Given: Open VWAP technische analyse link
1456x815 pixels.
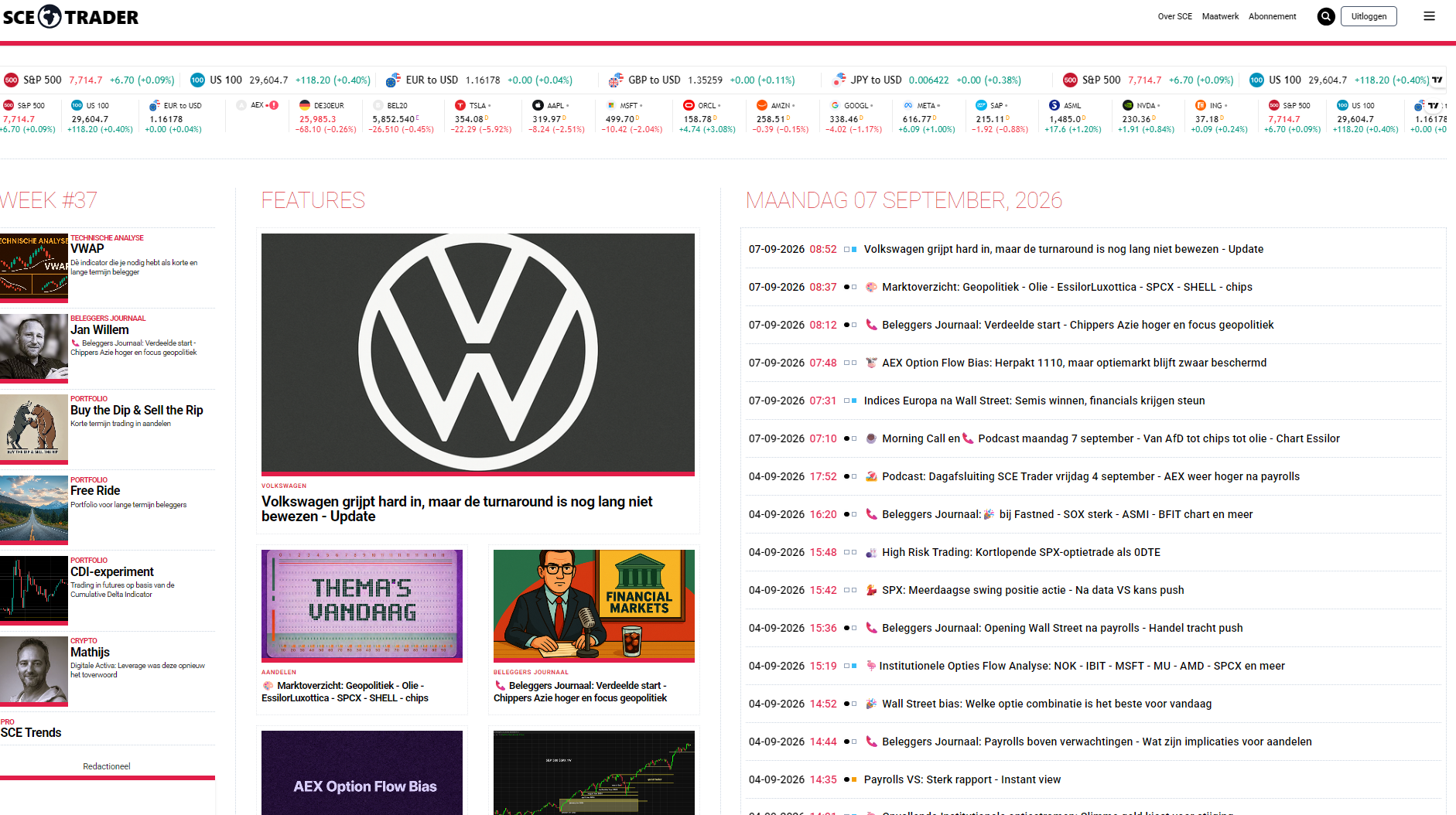Looking at the screenshot, I should [87, 249].
